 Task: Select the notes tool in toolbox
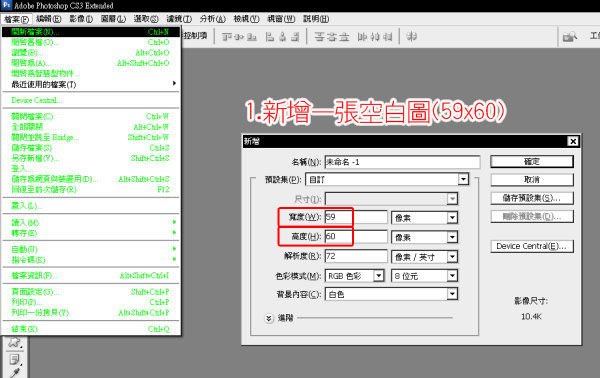pos(15,359)
